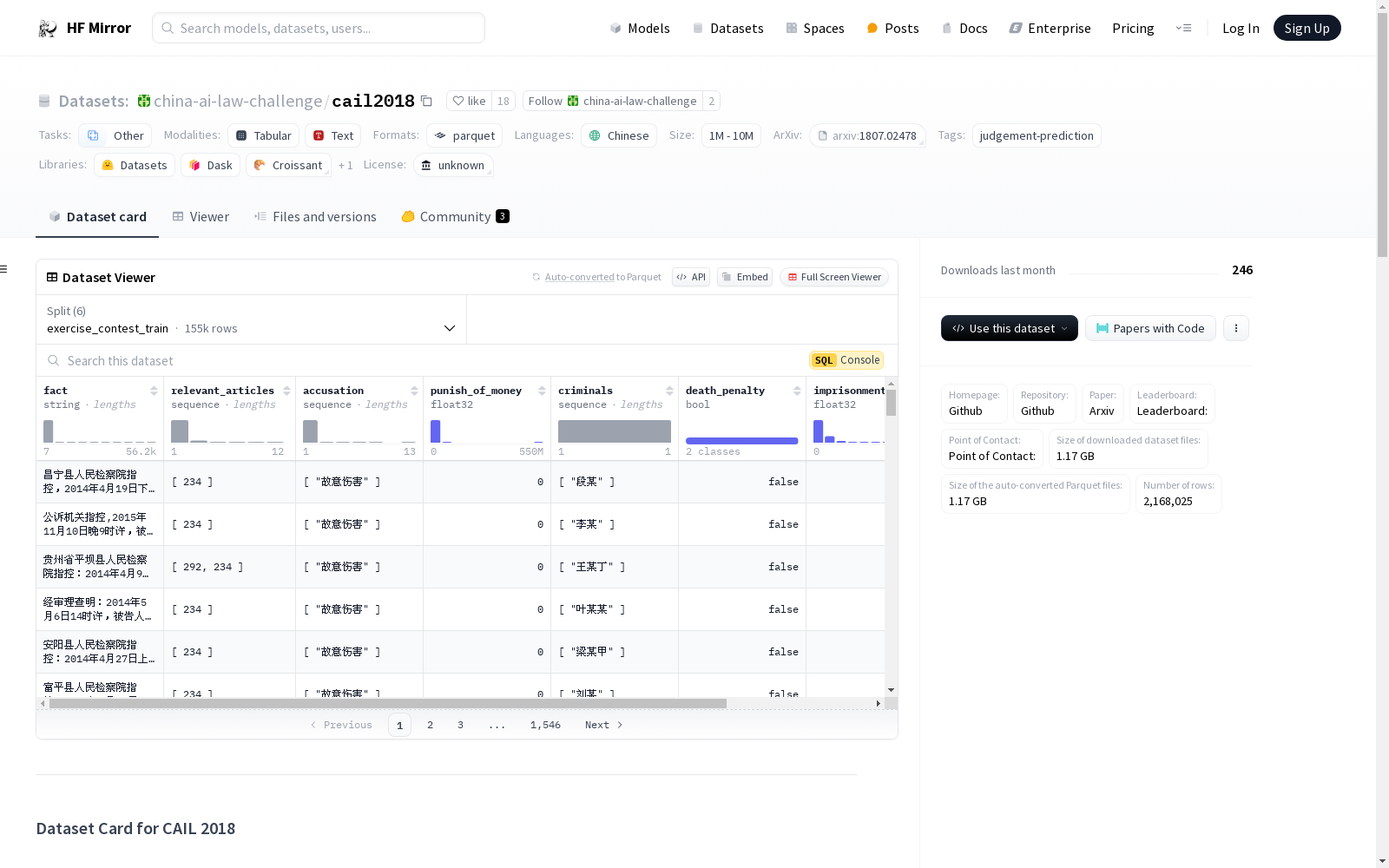Select the Dask library tag
This screenshot has width=1389, height=868.
[x=211, y=165]
